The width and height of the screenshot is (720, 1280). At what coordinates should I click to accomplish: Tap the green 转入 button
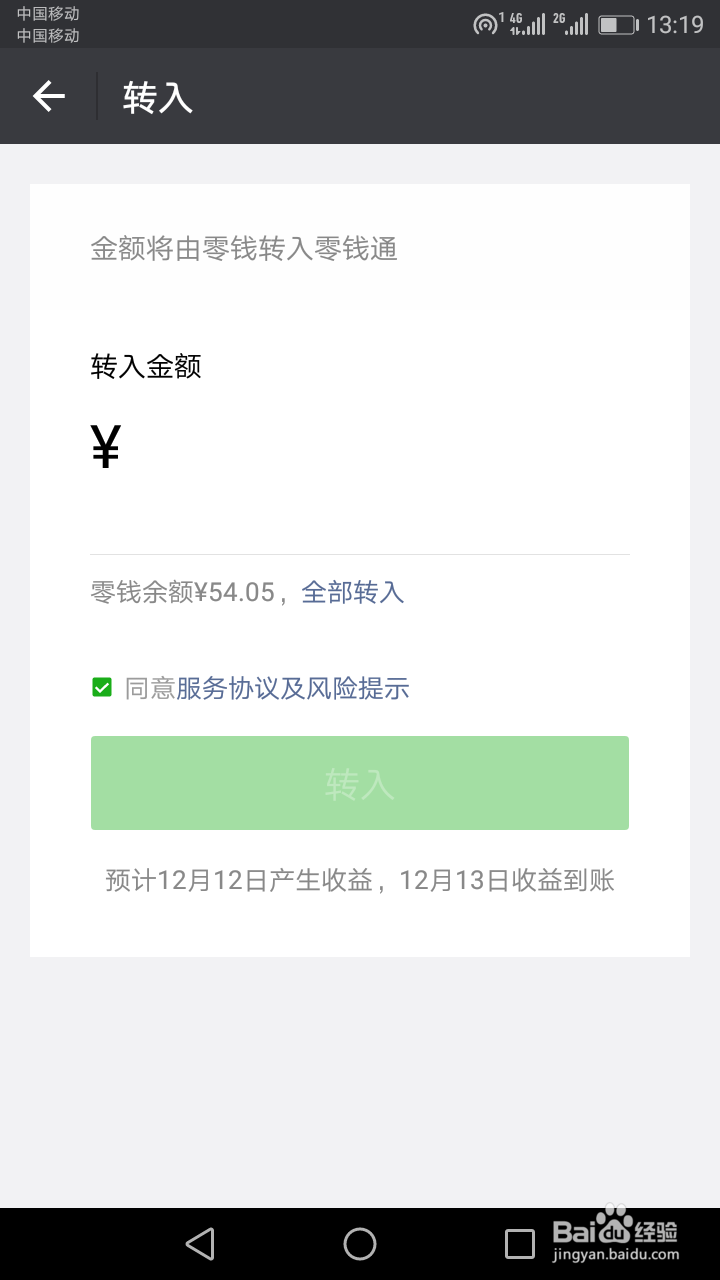point(360,783)
